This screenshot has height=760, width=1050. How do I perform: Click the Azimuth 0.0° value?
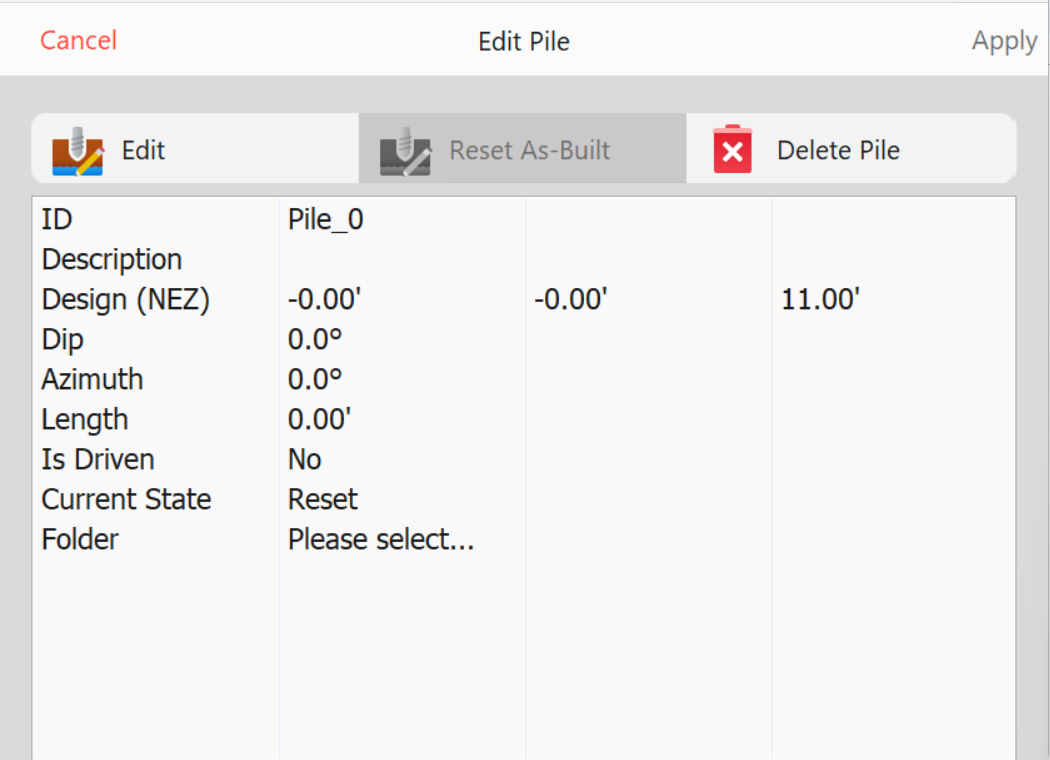pos(315,380)
